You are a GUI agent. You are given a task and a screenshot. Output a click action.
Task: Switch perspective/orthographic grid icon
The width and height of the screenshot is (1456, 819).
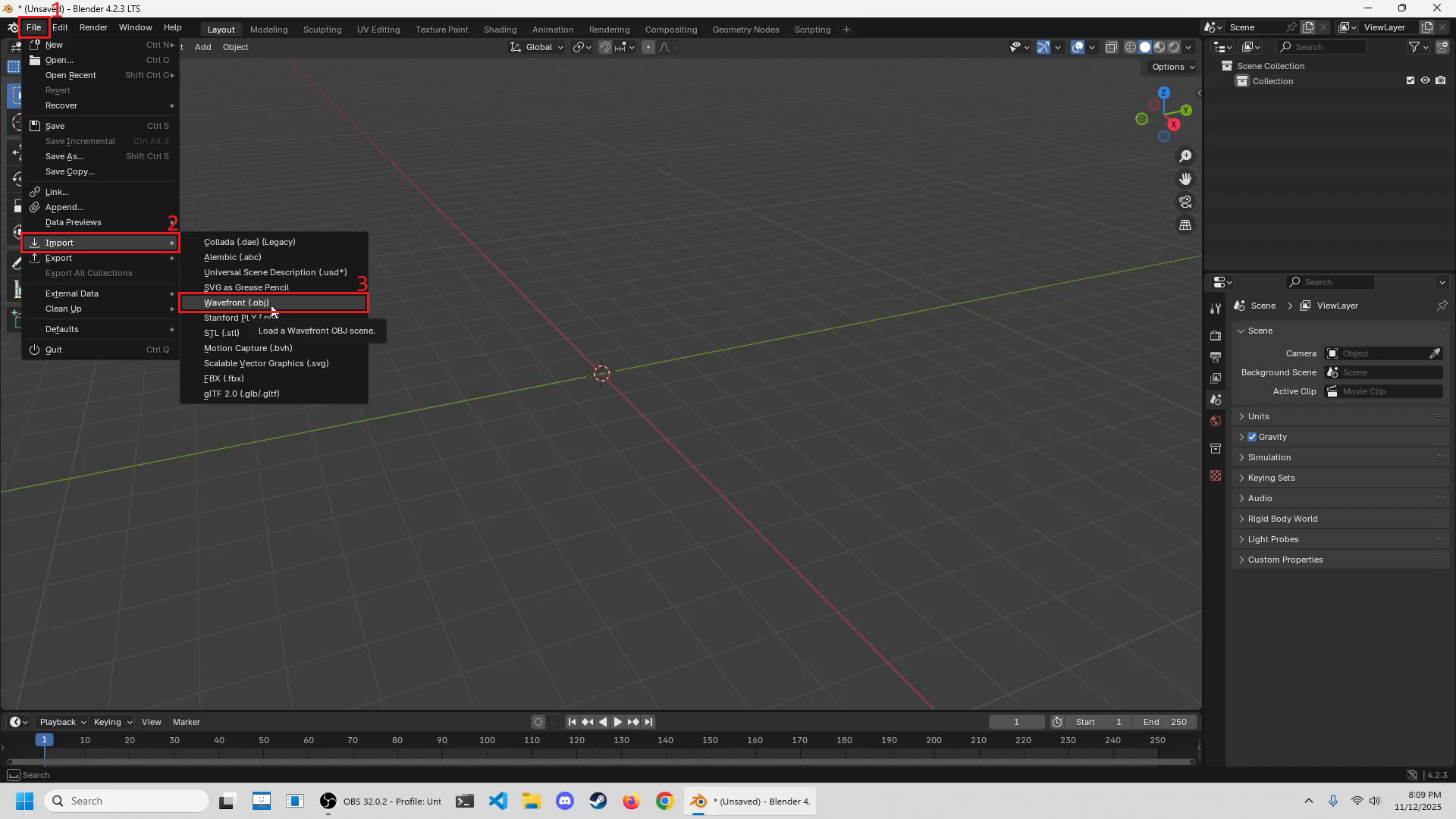pyautogui.click(x=1185, y=225)
